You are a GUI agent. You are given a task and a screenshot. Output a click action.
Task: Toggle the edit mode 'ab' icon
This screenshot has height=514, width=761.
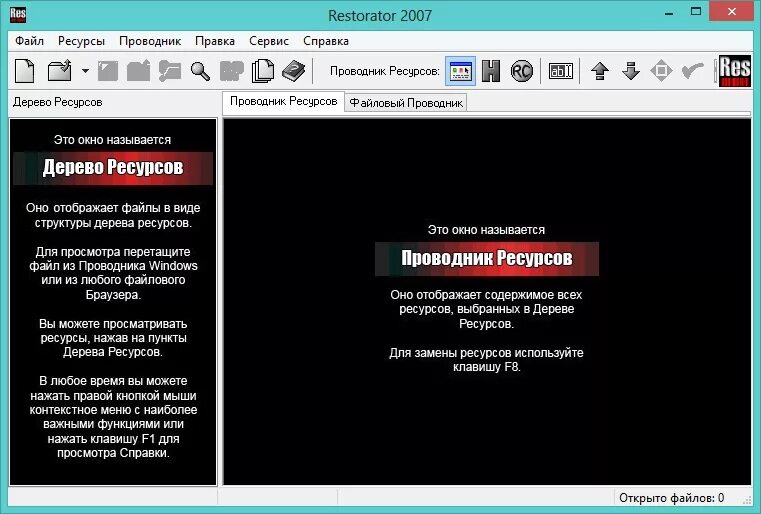[x=561, y=71]
